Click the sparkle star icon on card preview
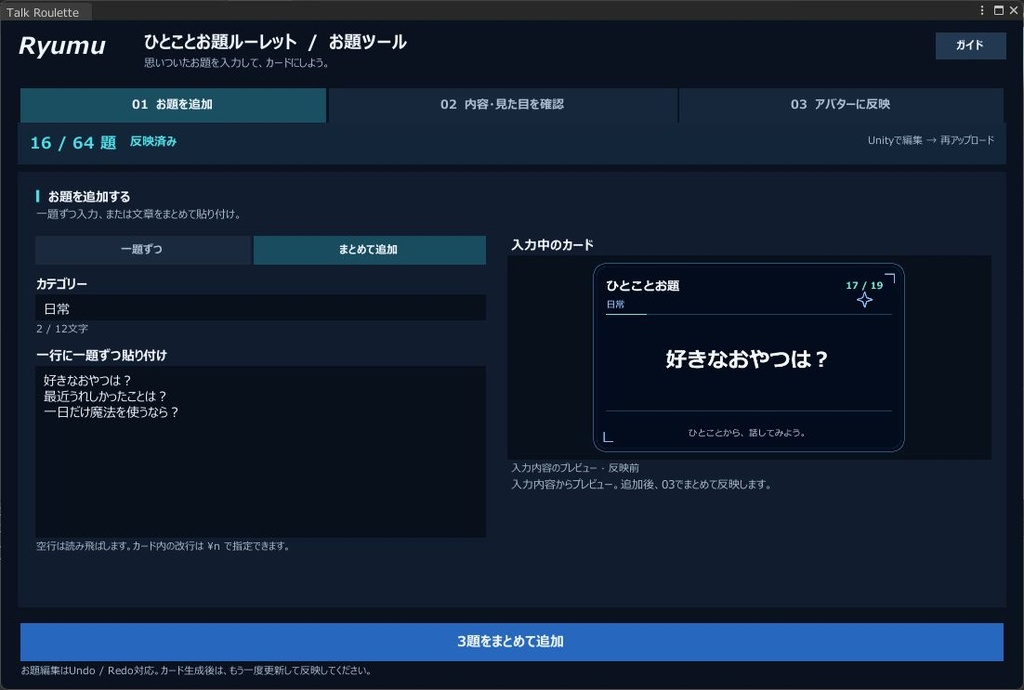 (865, 300)
